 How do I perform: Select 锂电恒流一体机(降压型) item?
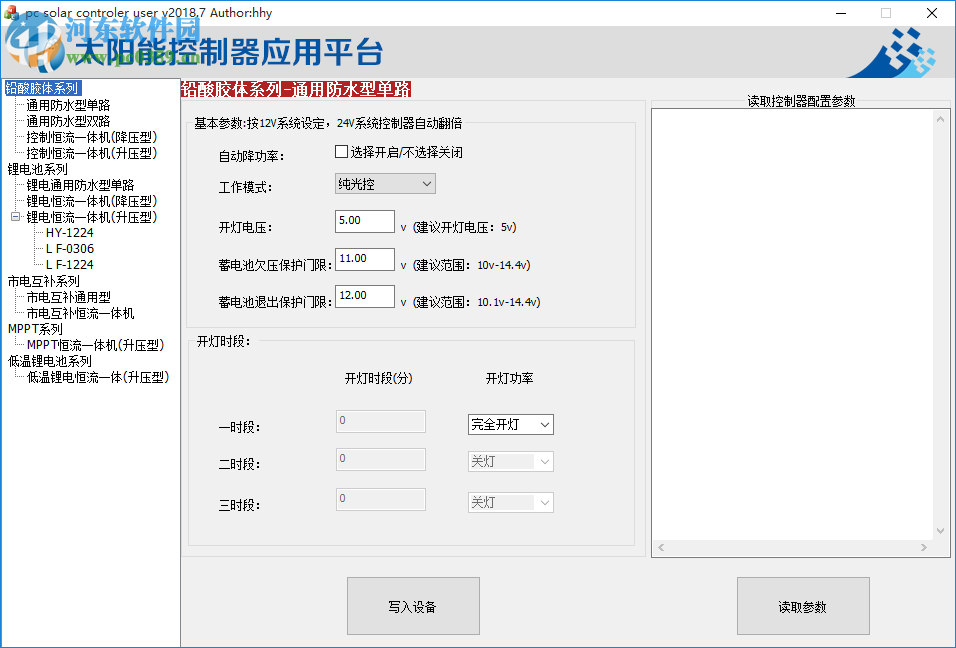pyautogui.click(x=91, y=201)
